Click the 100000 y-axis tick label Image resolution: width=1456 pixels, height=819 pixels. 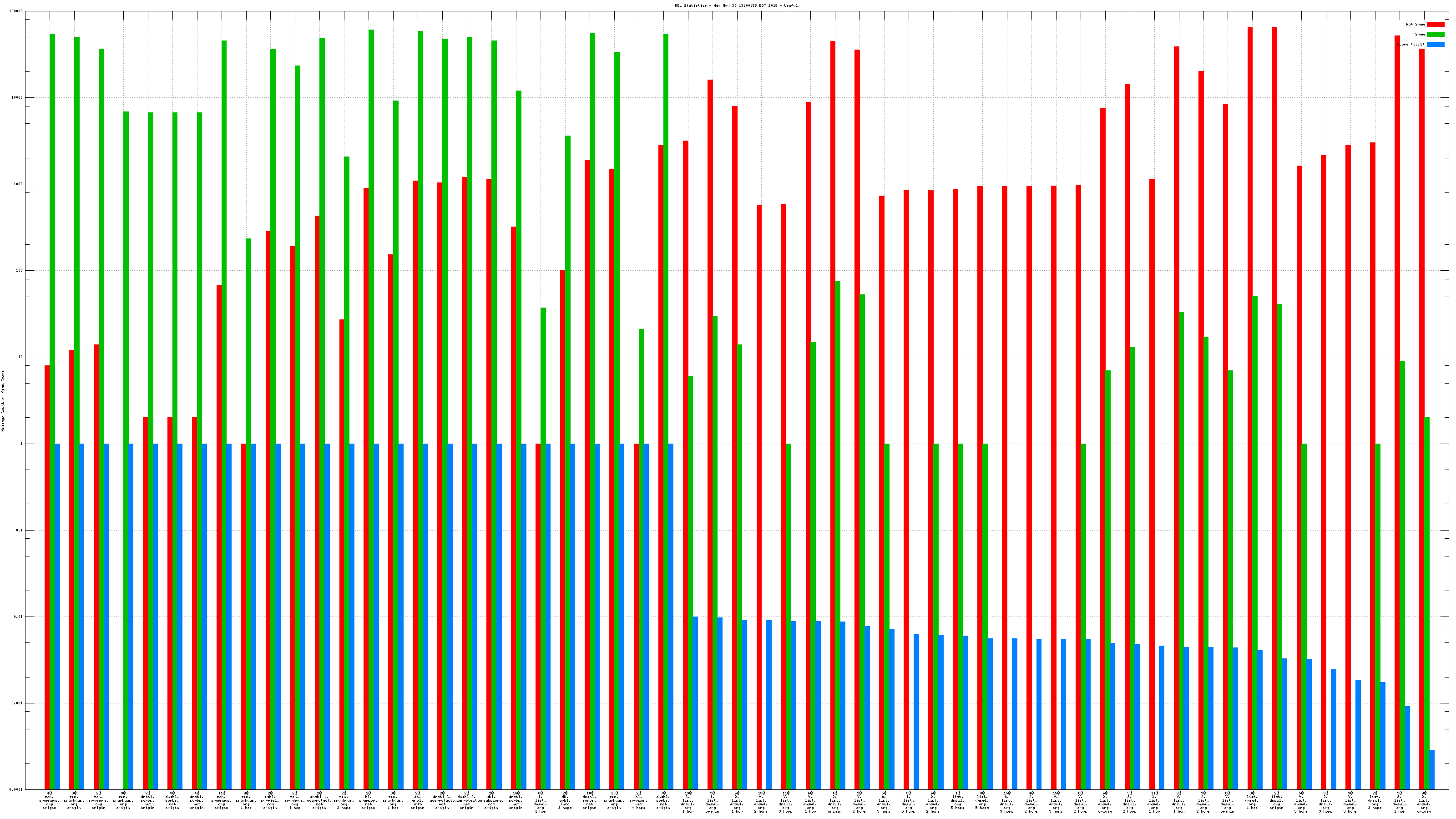pos(16,11)
